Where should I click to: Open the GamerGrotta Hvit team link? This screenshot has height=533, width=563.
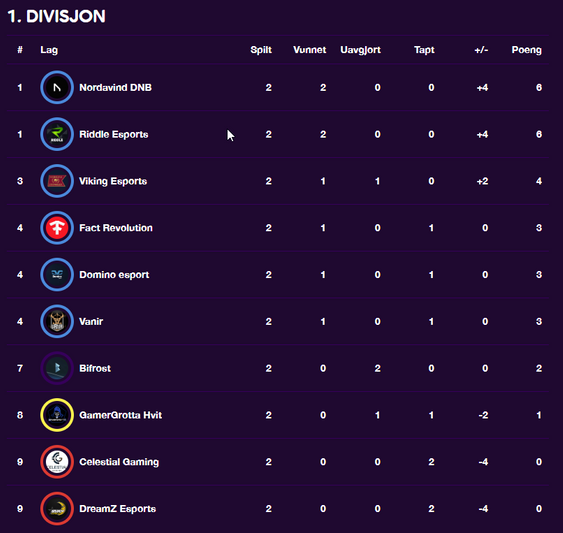(x=120, y=415)
